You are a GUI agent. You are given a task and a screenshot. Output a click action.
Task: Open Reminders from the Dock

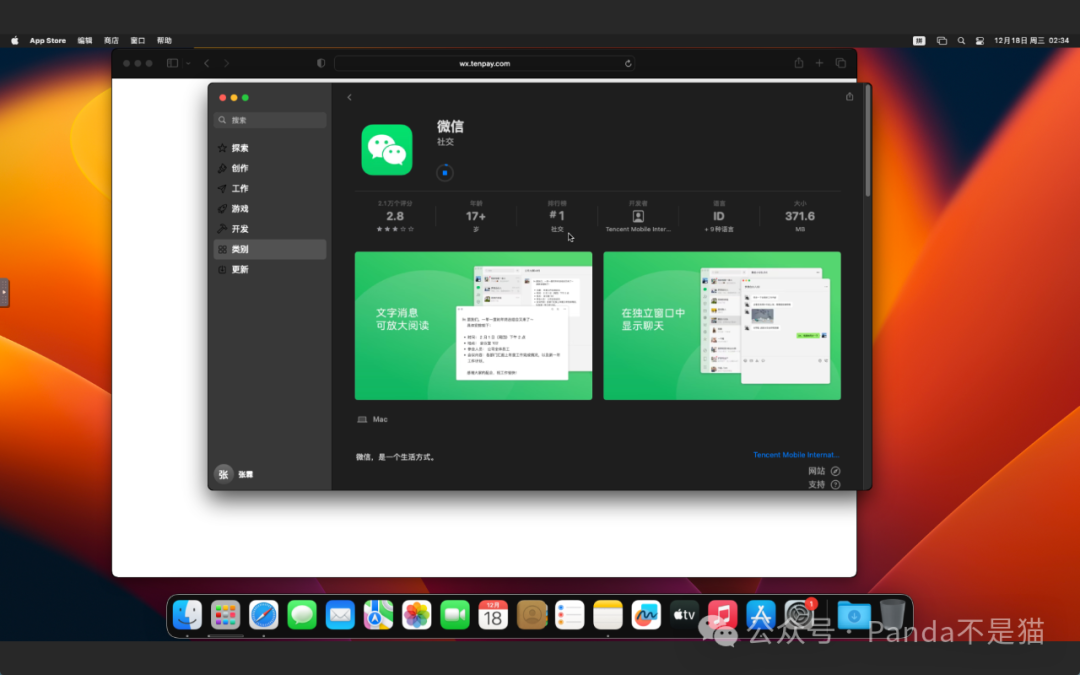pos(570,615)
